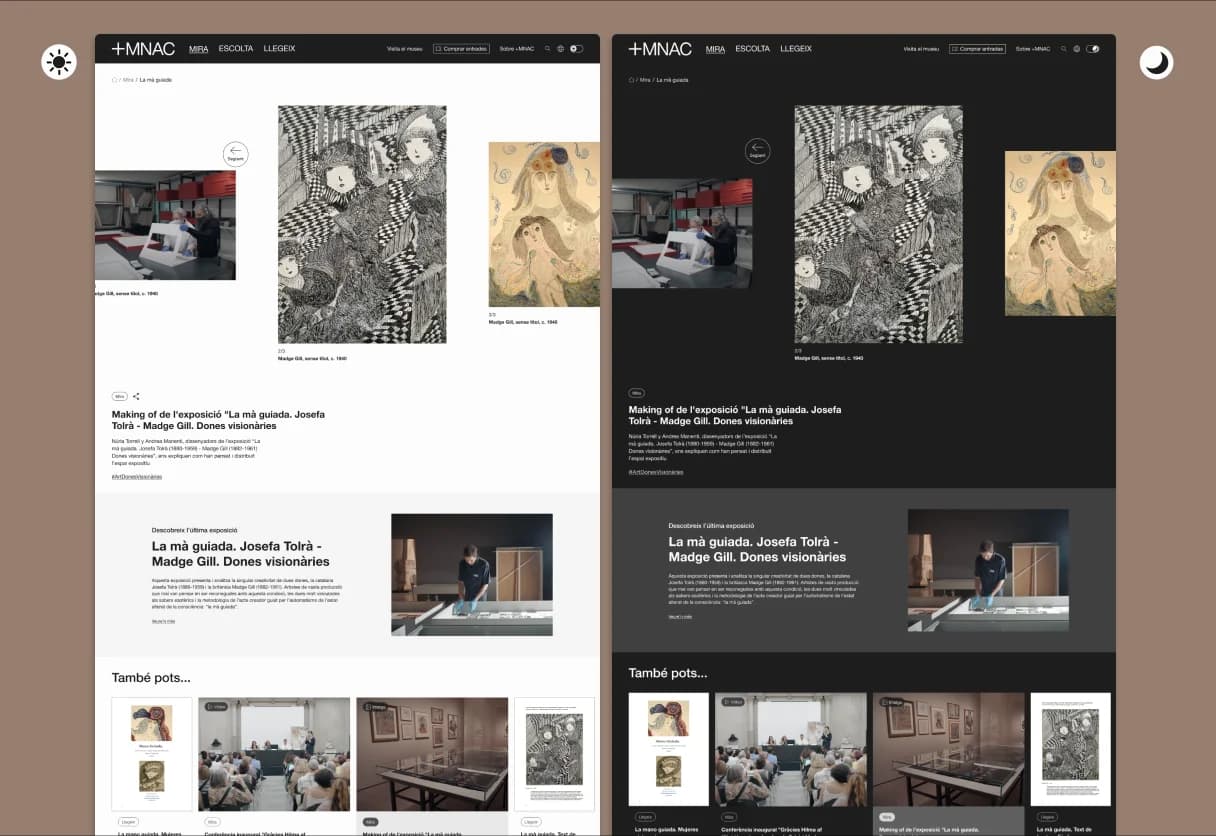Click the Mira tag pill above dark title
Viewport: 1216px width, 836px height.
click(636, 394)
